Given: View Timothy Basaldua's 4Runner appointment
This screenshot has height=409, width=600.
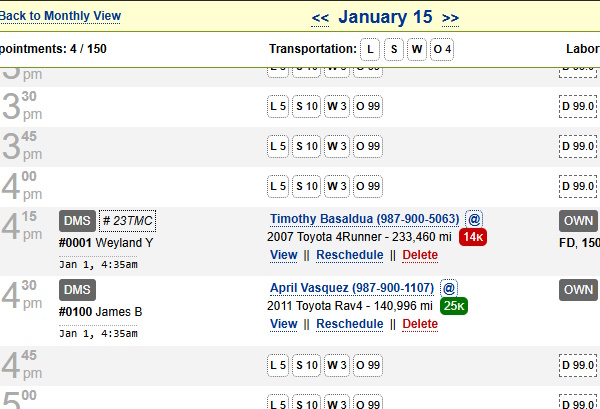Looking at the screenshot, I should (x=283, y=255).
